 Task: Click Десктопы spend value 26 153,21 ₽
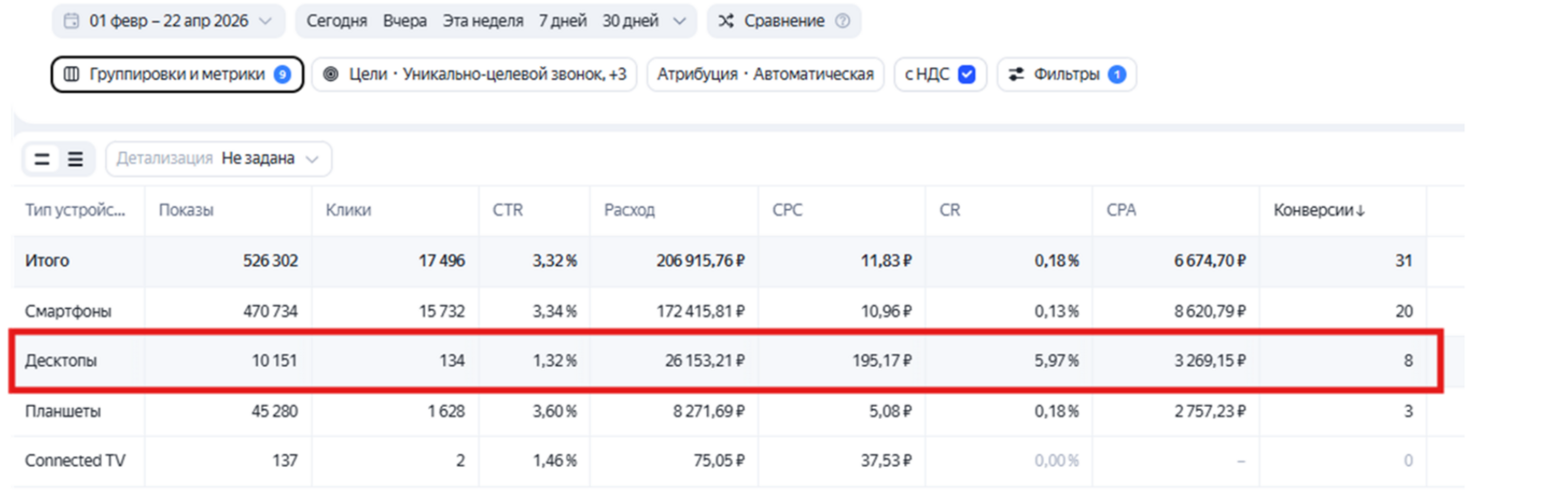point(705,360)
